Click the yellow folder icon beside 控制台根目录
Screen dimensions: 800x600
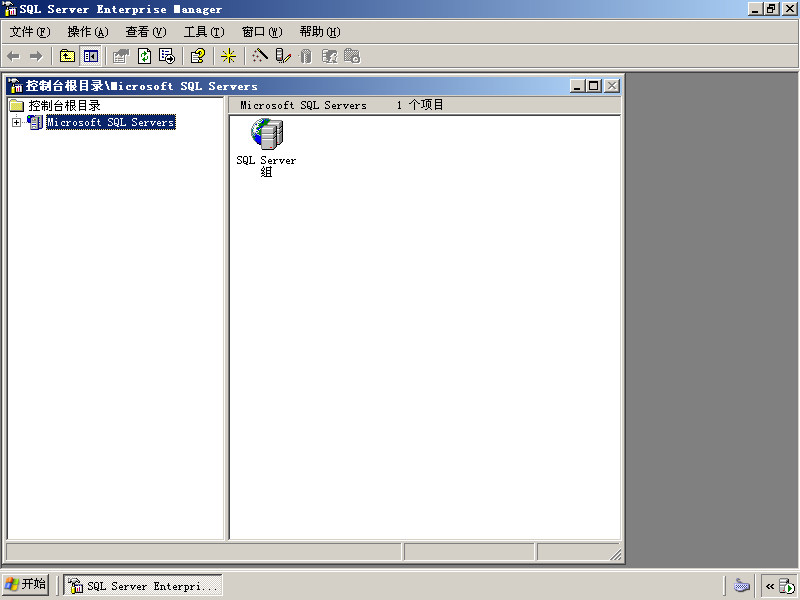[x=17, y=106]
